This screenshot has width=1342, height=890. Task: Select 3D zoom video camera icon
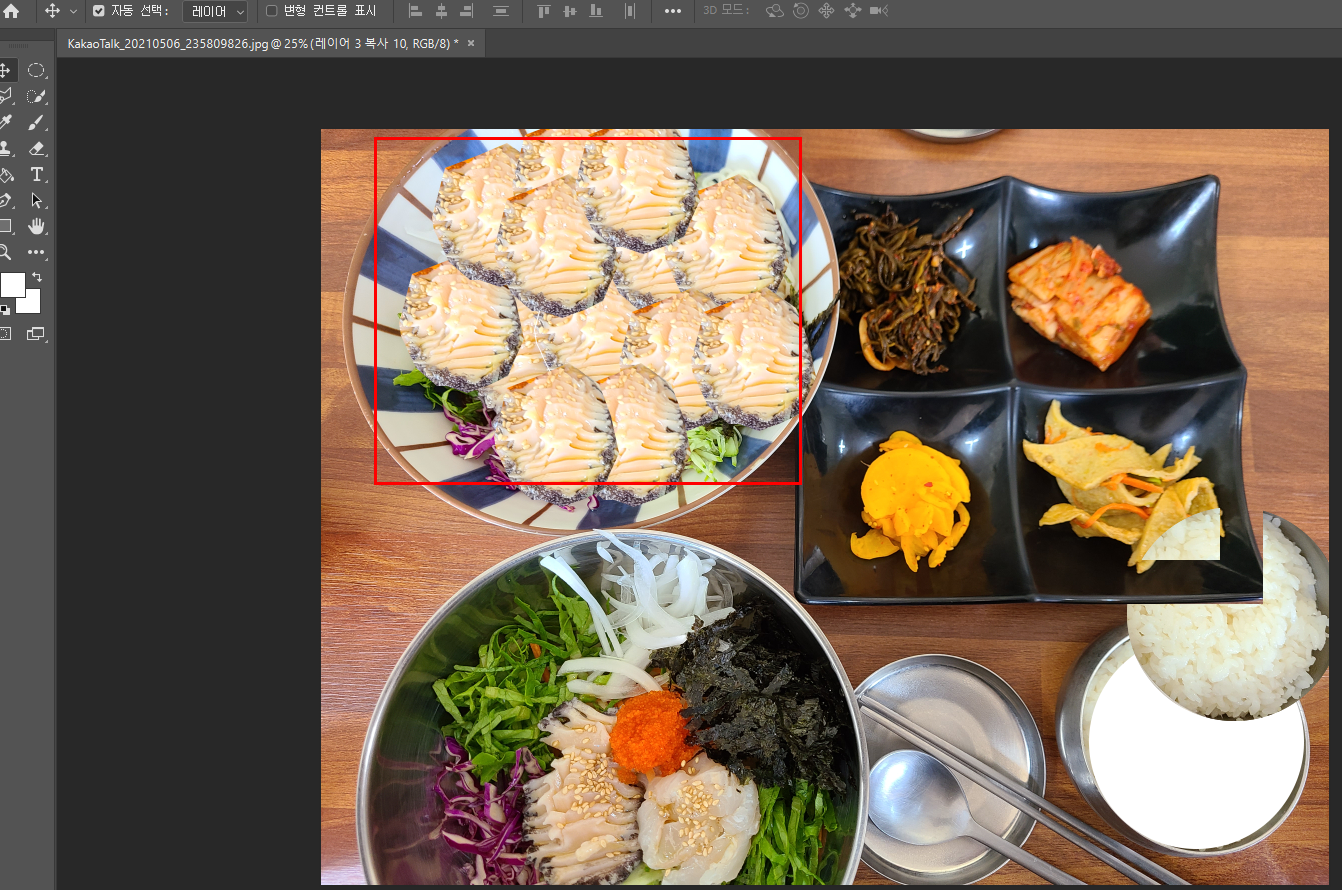(878, 11)
